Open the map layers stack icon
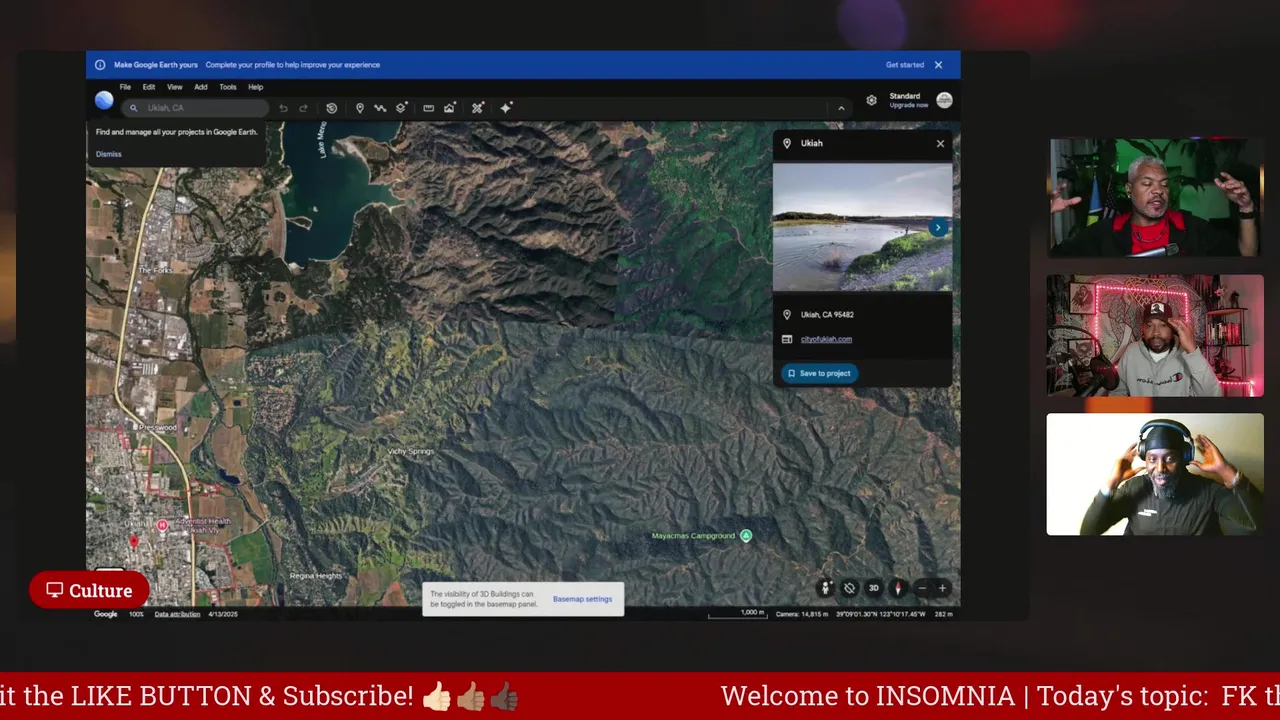The image size is (1280, 720). (401, 108)
